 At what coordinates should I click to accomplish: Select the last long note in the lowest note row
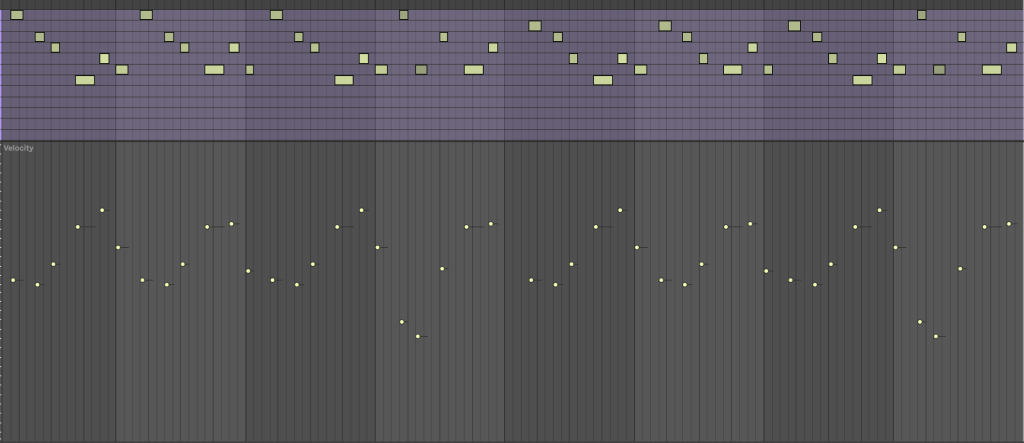(x=862, y=80)
